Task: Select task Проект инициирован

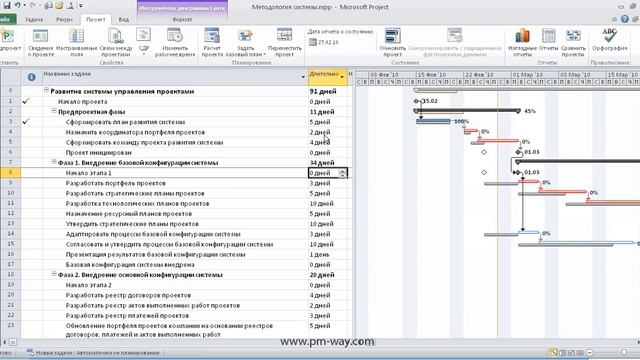Action: click(98, 153)
